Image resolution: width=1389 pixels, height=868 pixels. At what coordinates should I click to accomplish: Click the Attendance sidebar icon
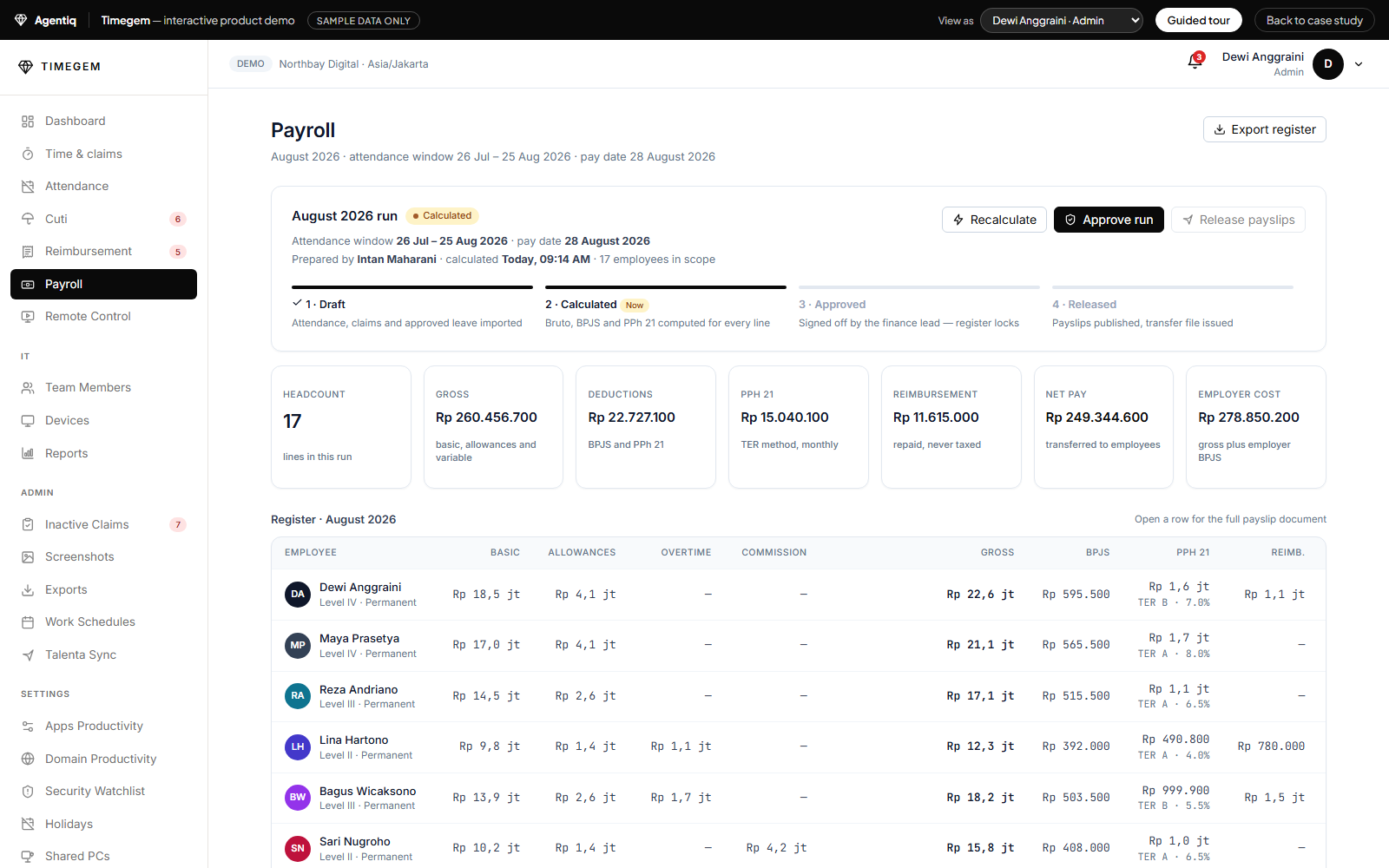point(28,187)
